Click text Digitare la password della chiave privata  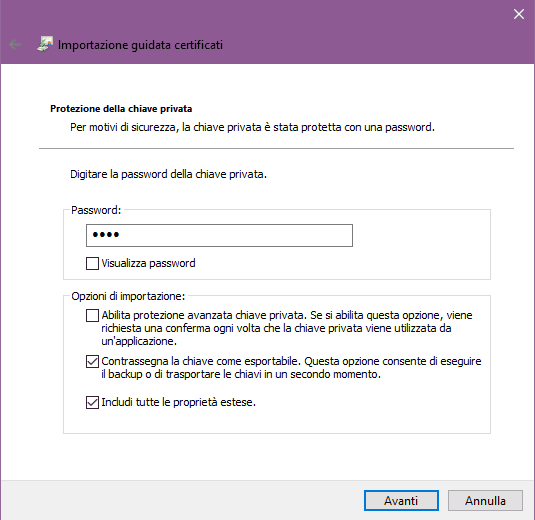(x=168, y=174)
